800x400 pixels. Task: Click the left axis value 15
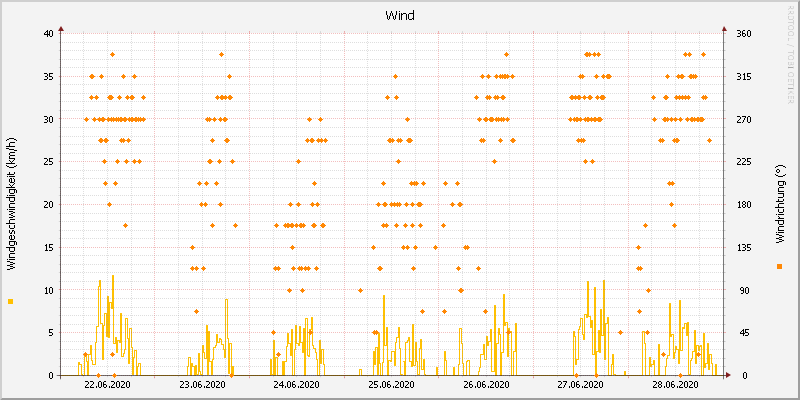click(x=48, y=247)
